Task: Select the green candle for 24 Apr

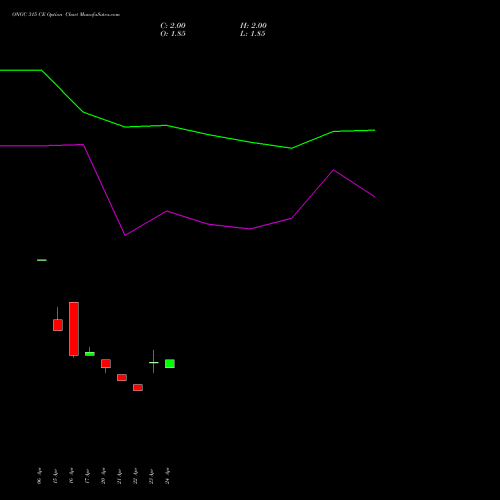Action: [170, 364]
